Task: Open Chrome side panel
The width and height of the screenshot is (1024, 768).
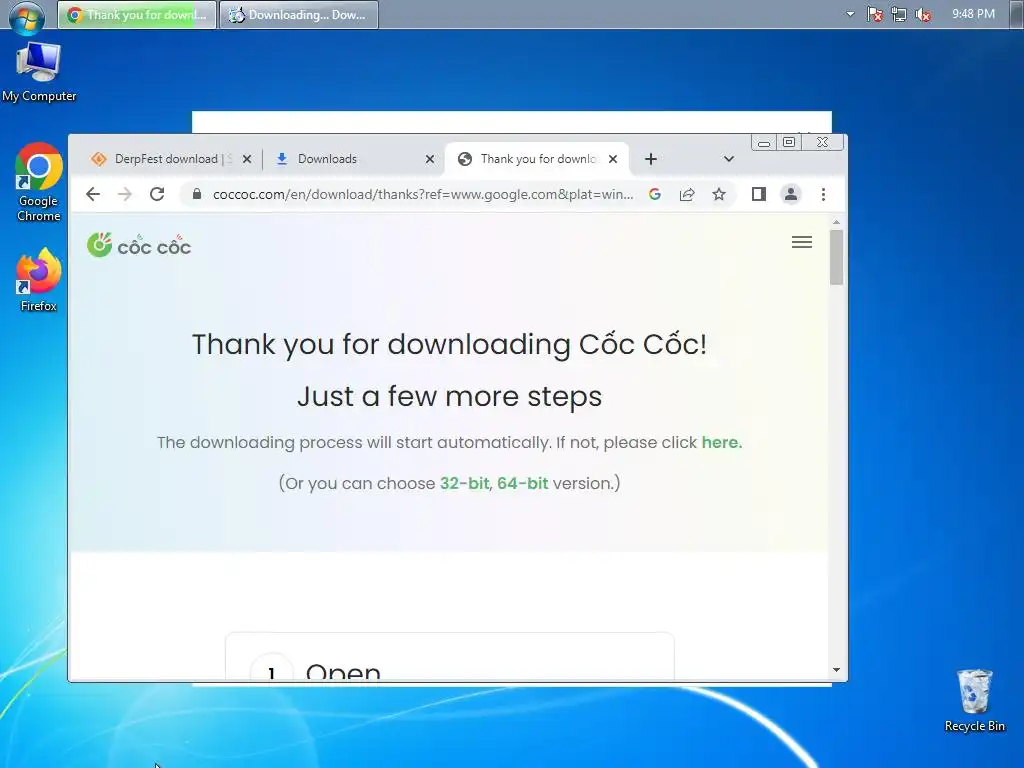Action: pyautogui.click(x=758, y=194)
